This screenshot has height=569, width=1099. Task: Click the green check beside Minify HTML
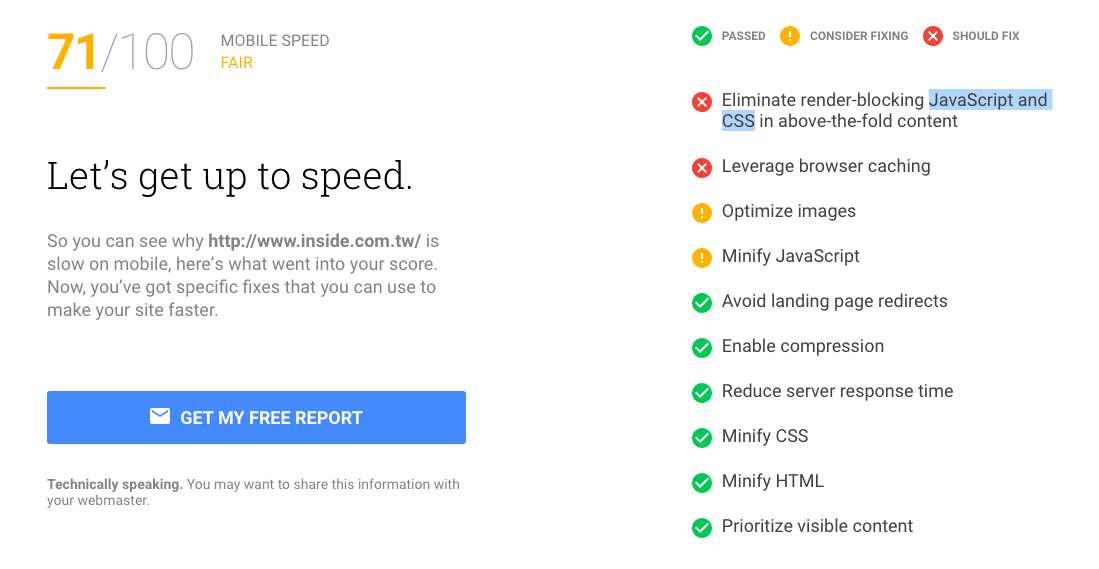702,483
